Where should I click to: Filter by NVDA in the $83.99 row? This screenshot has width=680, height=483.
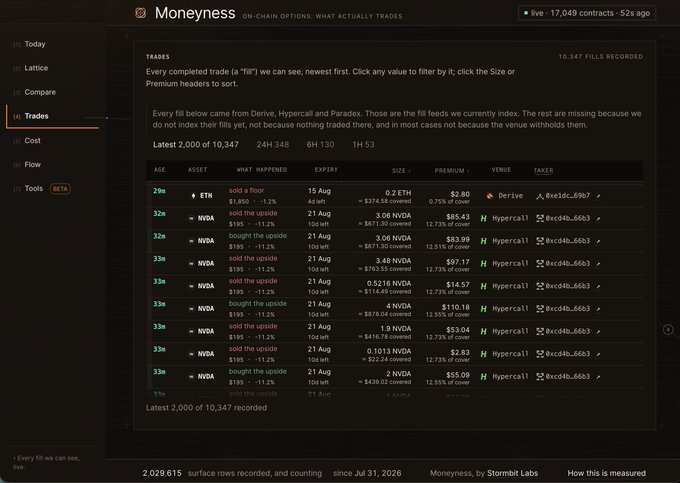[206, 241]
